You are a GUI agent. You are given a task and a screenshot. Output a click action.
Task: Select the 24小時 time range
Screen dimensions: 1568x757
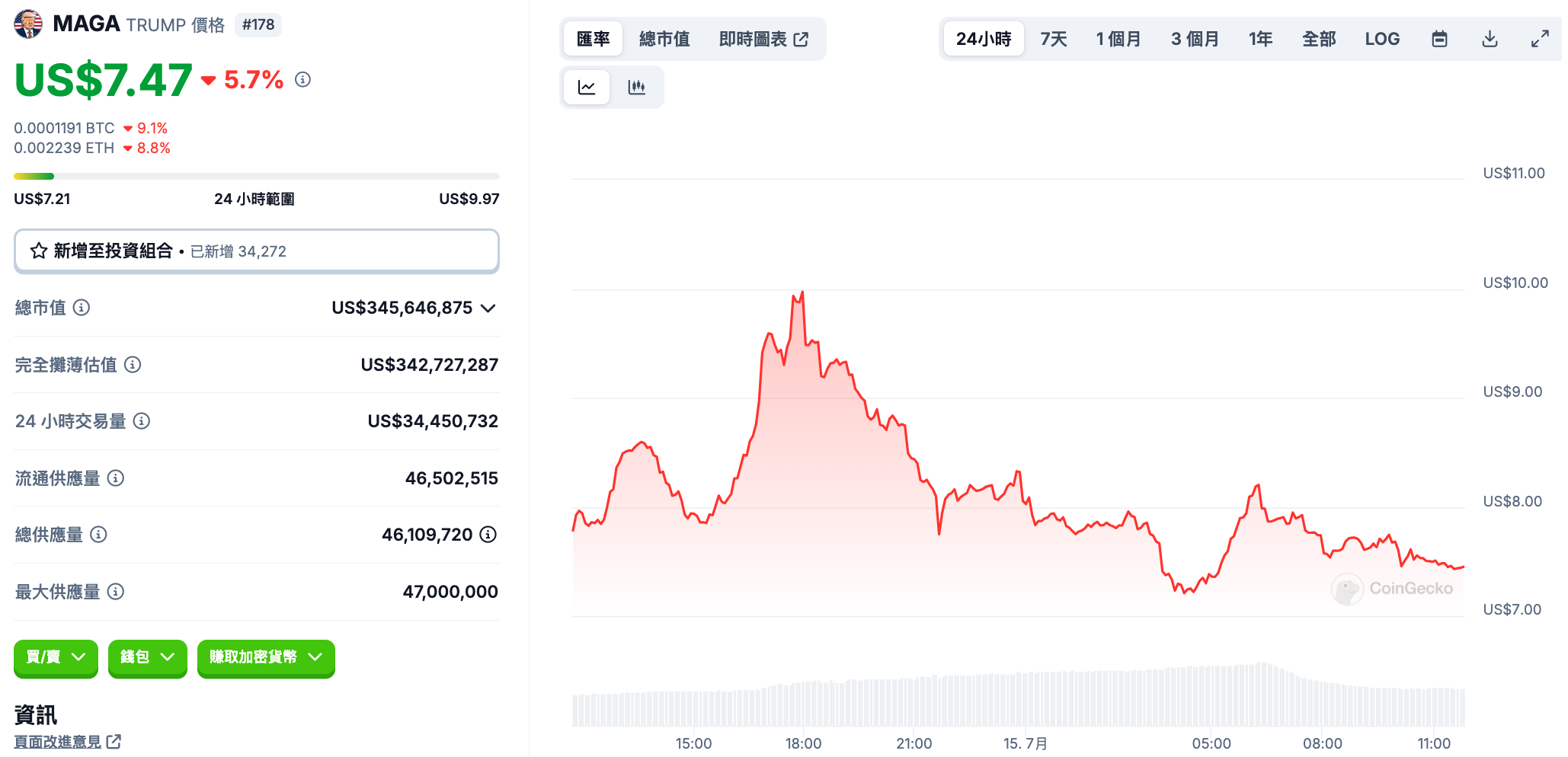[984, 39]
